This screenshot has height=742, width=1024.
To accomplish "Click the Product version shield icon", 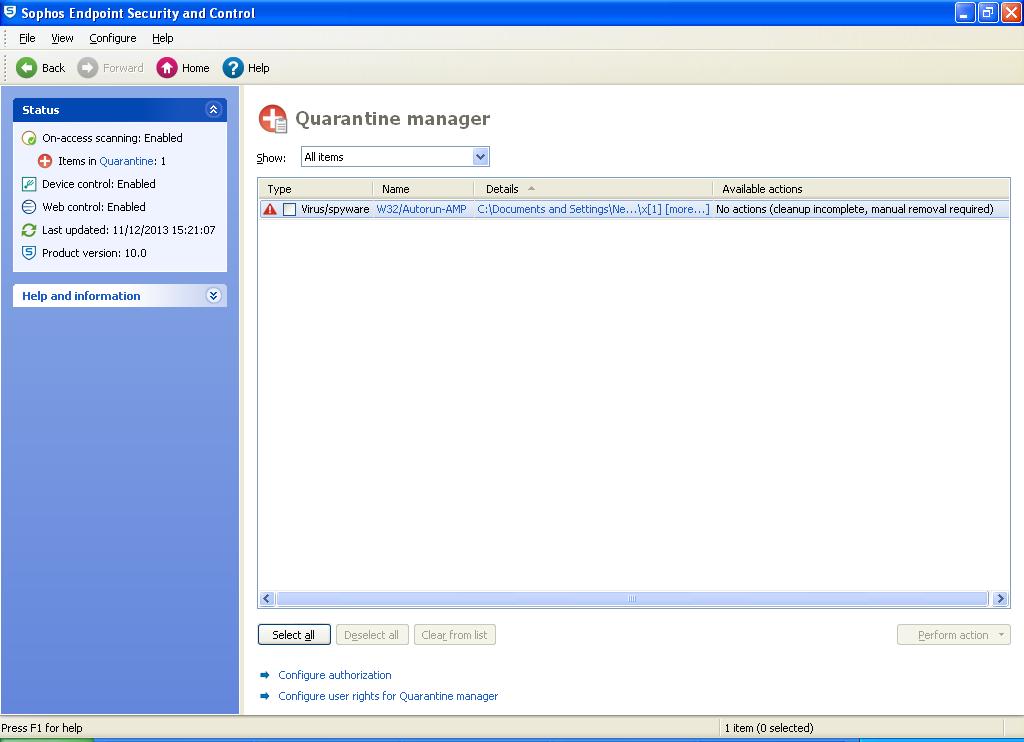I will 29,253.
